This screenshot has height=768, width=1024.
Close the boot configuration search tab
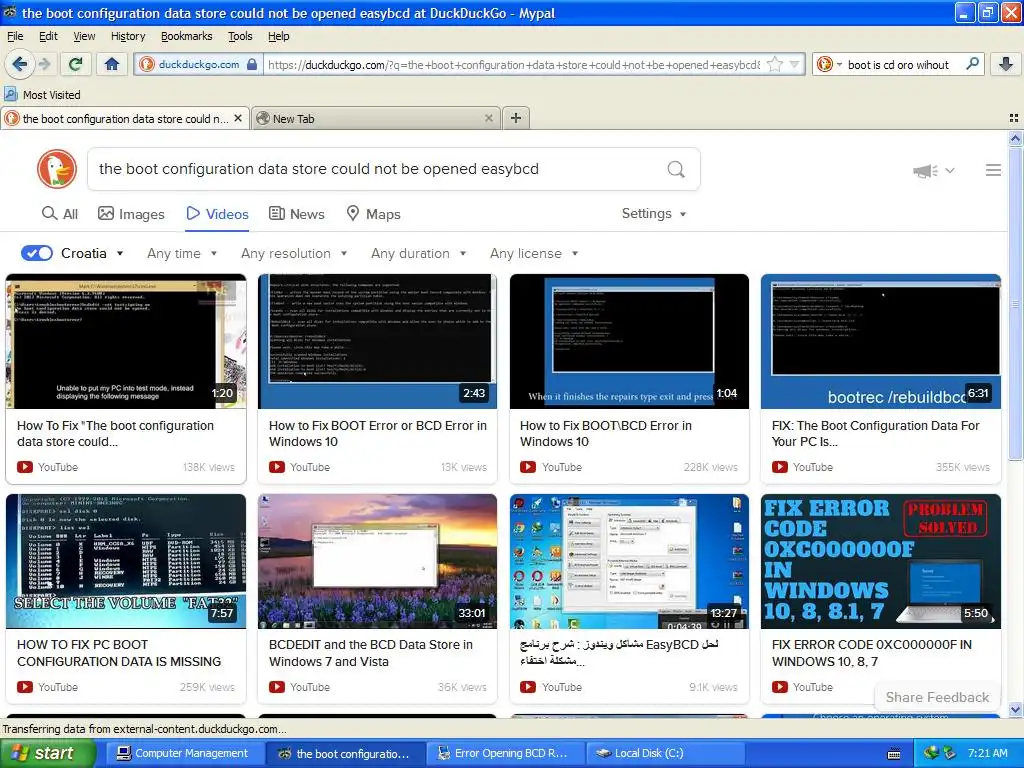point(238,118)
